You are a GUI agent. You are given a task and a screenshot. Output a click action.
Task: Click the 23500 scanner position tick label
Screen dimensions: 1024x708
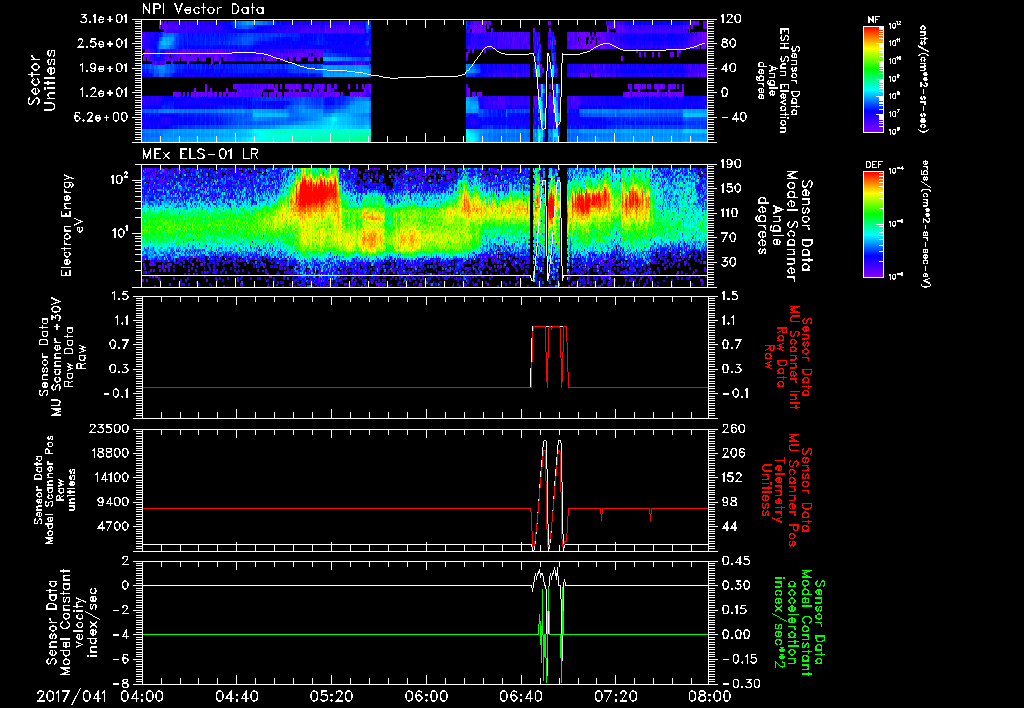click(x=110, y=428)
